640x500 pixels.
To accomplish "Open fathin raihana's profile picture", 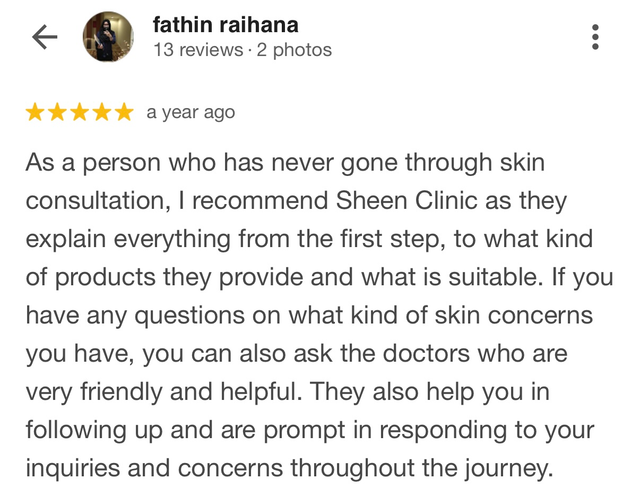I will 108,37.
